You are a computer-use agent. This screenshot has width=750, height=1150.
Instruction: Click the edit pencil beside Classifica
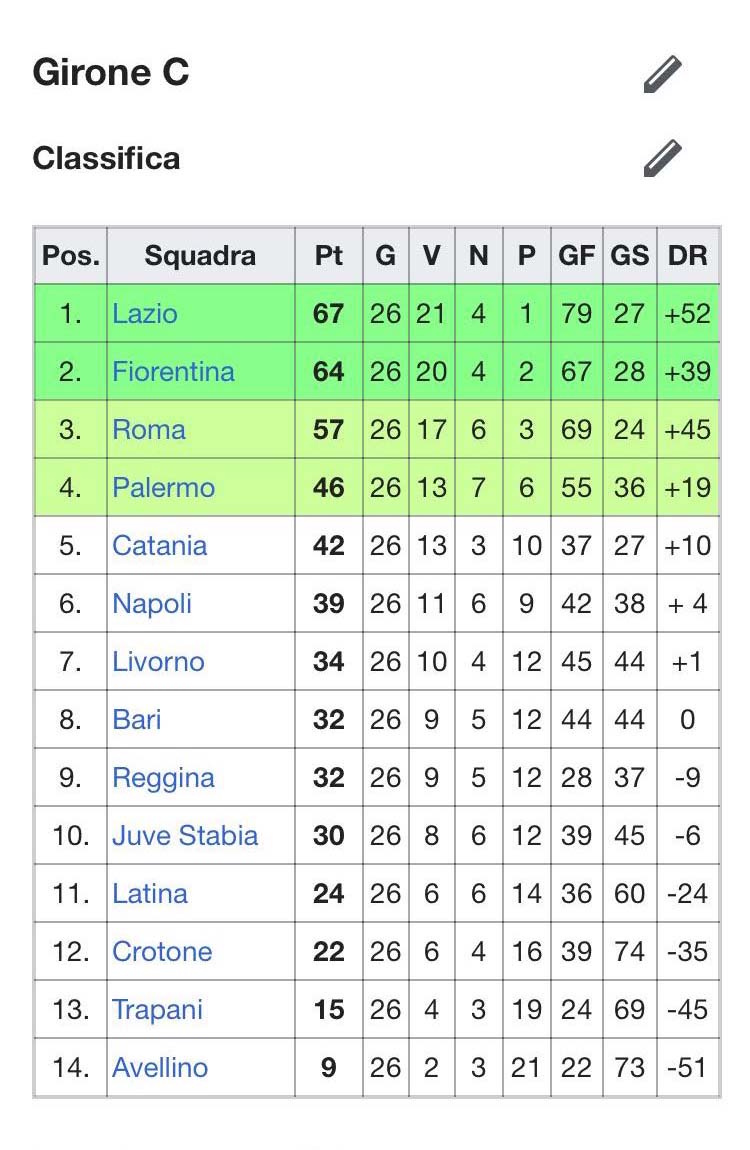coord(662,158)
